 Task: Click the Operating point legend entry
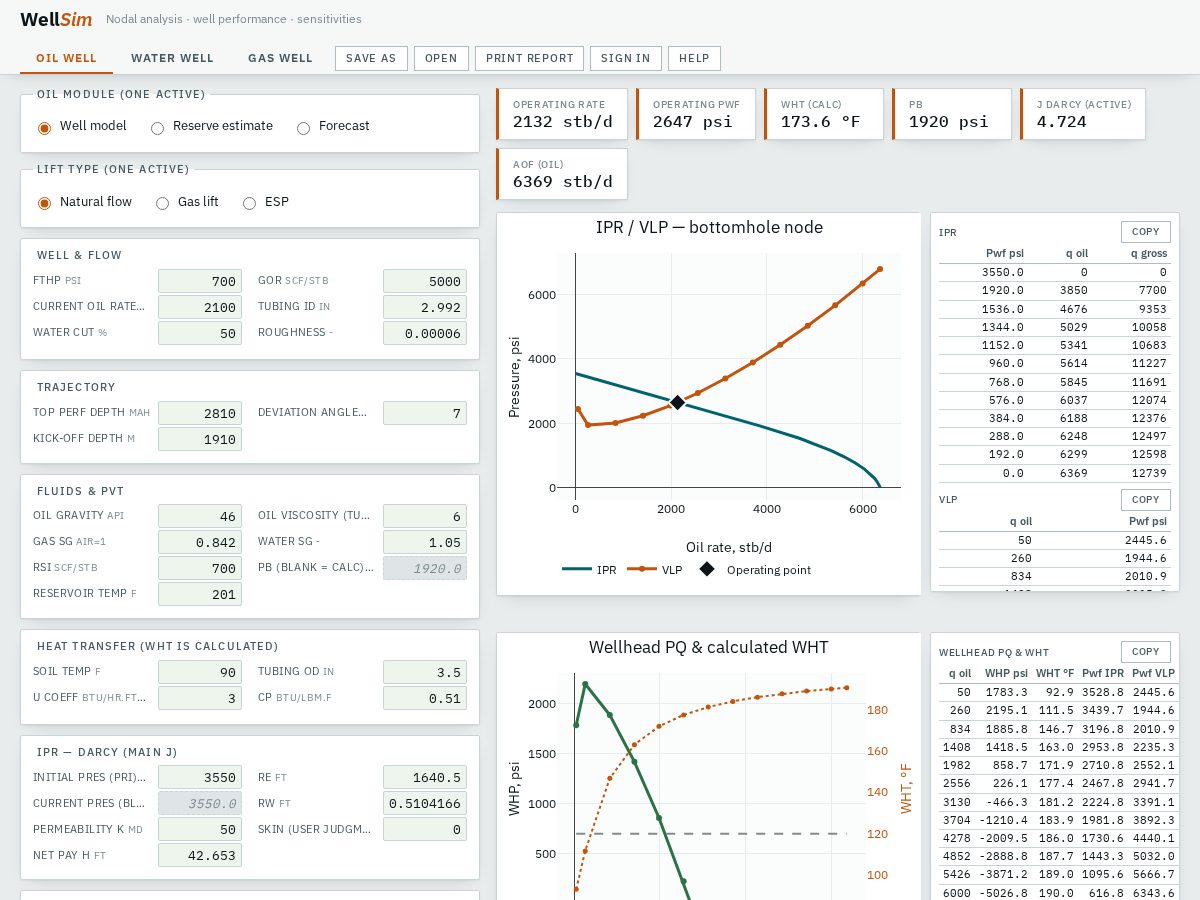[x=756, y=570]
